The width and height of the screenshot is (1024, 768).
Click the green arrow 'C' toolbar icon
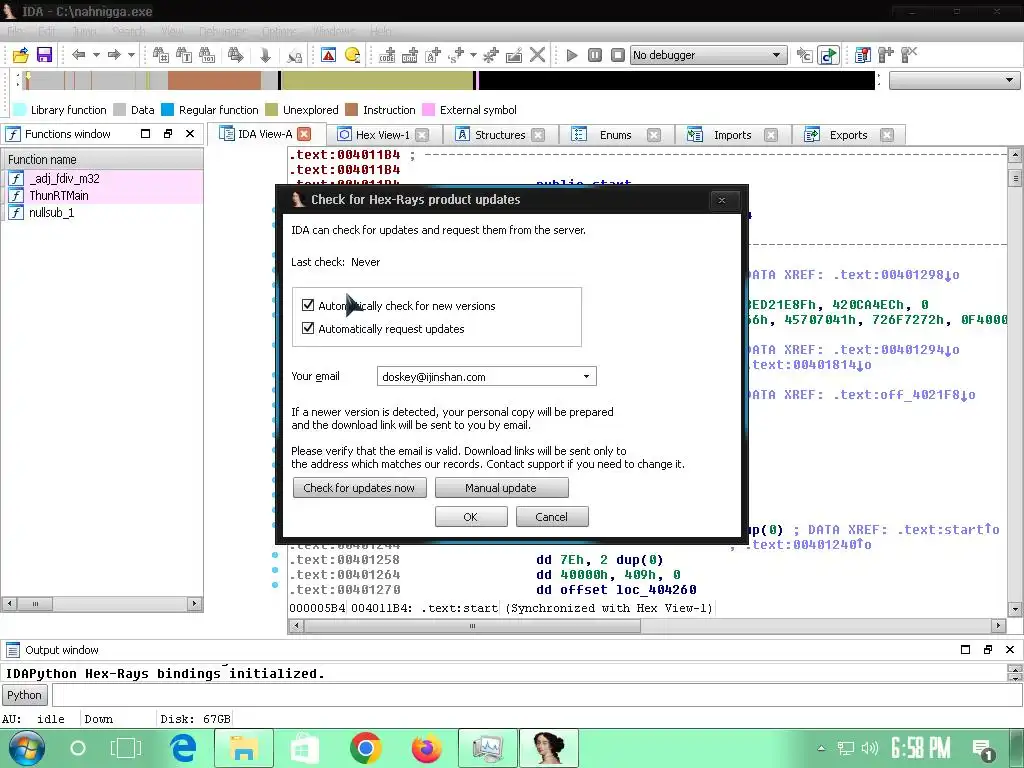[828, 55]
